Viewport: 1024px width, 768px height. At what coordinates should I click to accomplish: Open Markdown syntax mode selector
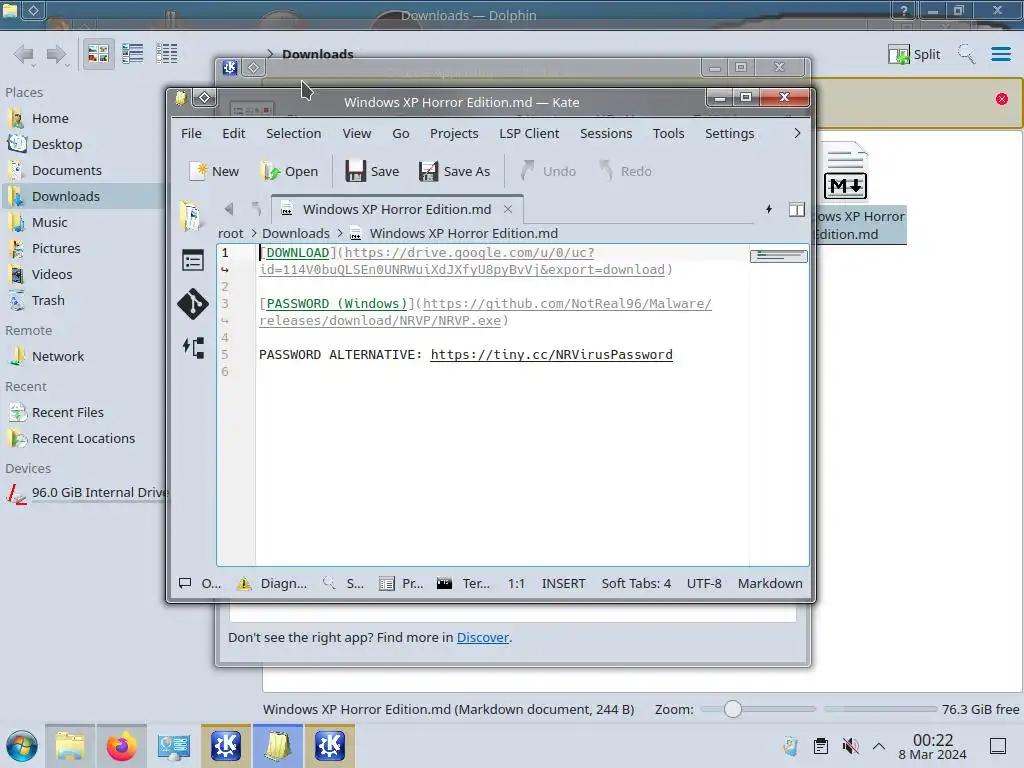coord(770,583)
